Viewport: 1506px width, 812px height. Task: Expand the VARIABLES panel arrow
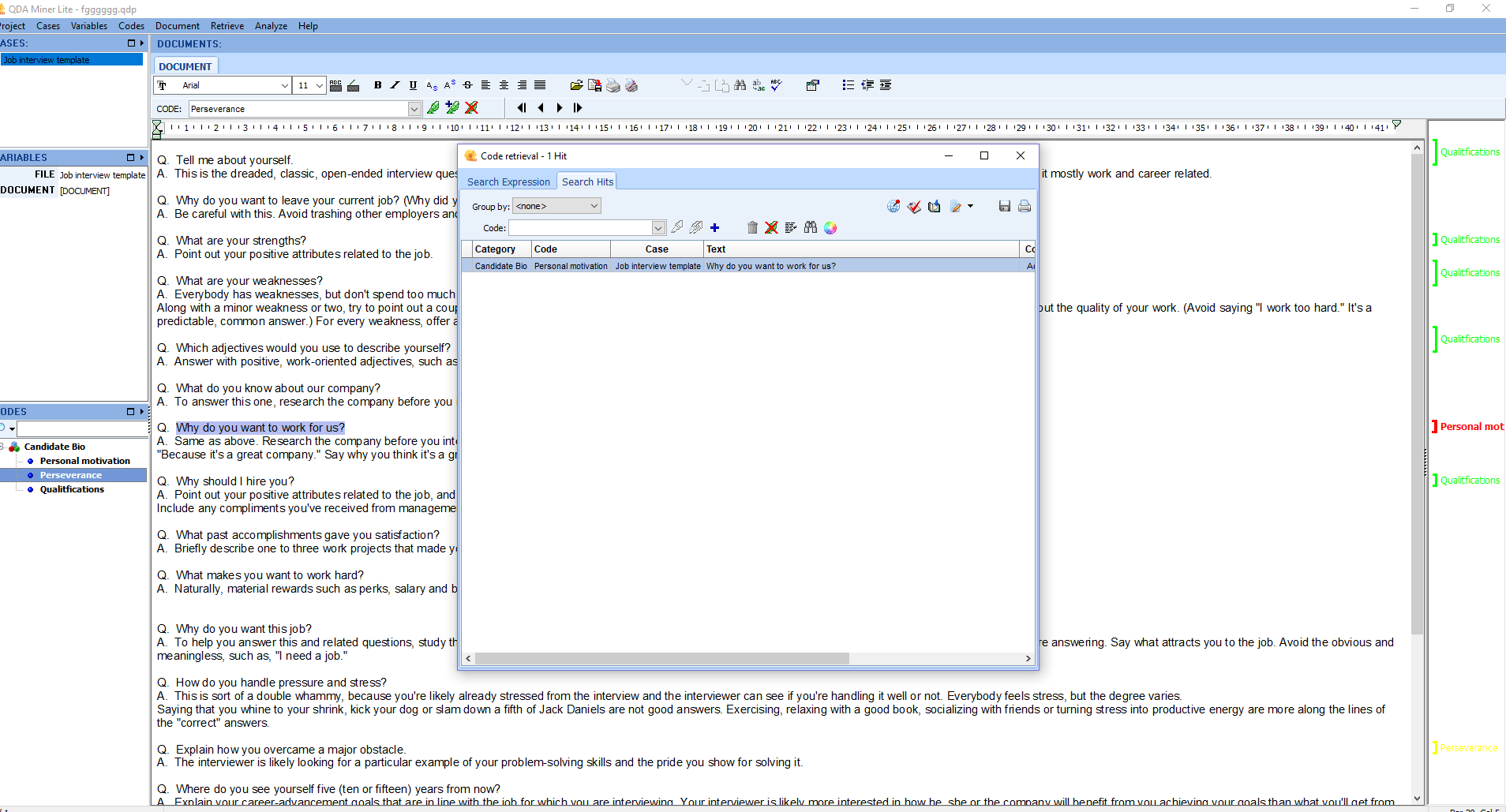(142, 158)
